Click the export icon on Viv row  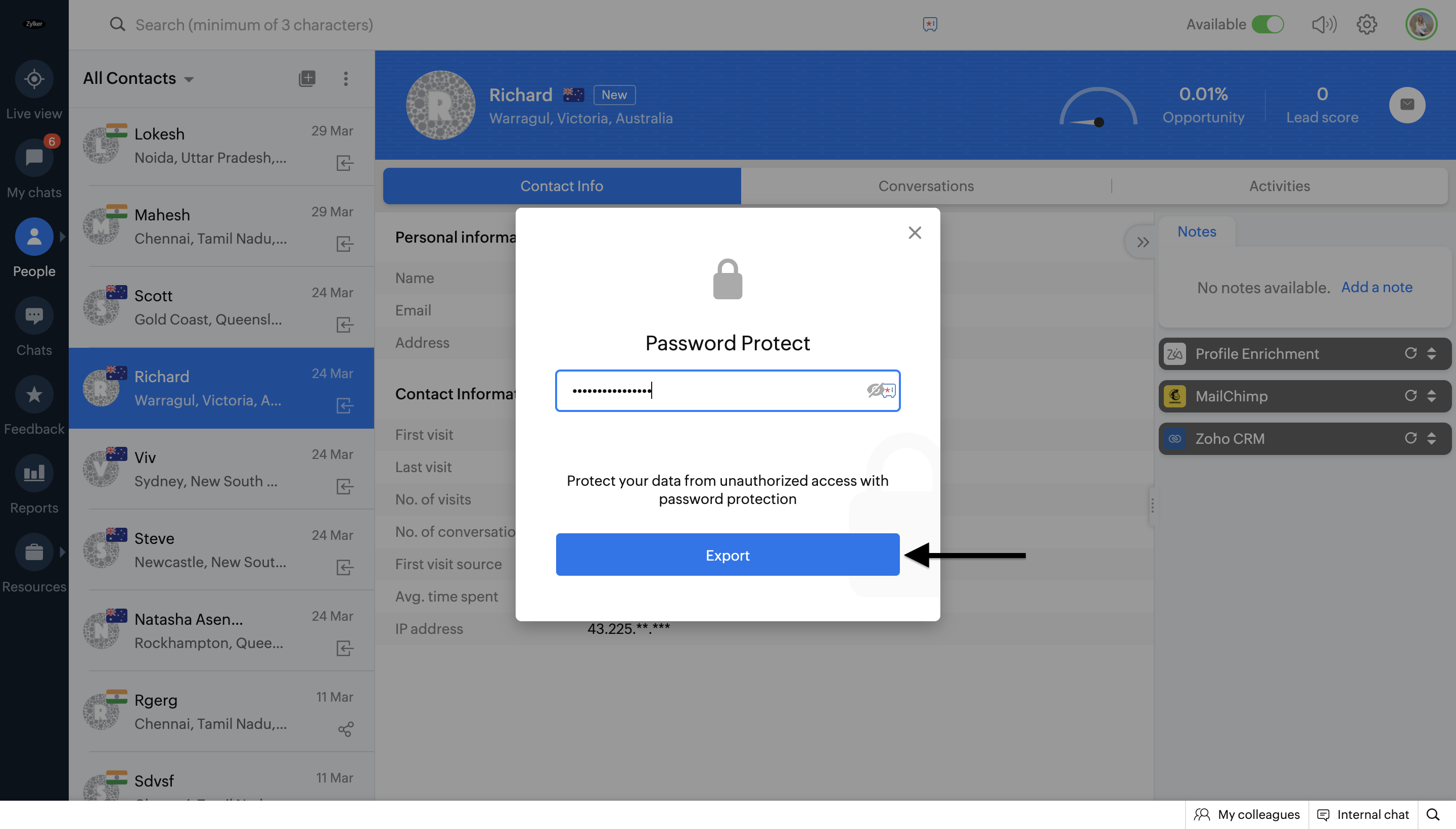[x=344, y=487]
